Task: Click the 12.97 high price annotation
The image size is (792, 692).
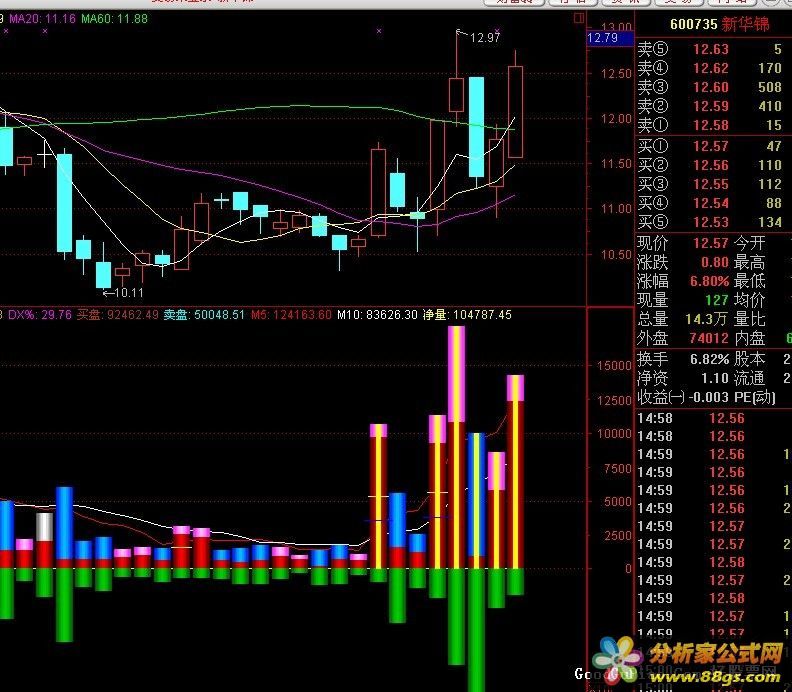Action: click(x=484, y=37)
